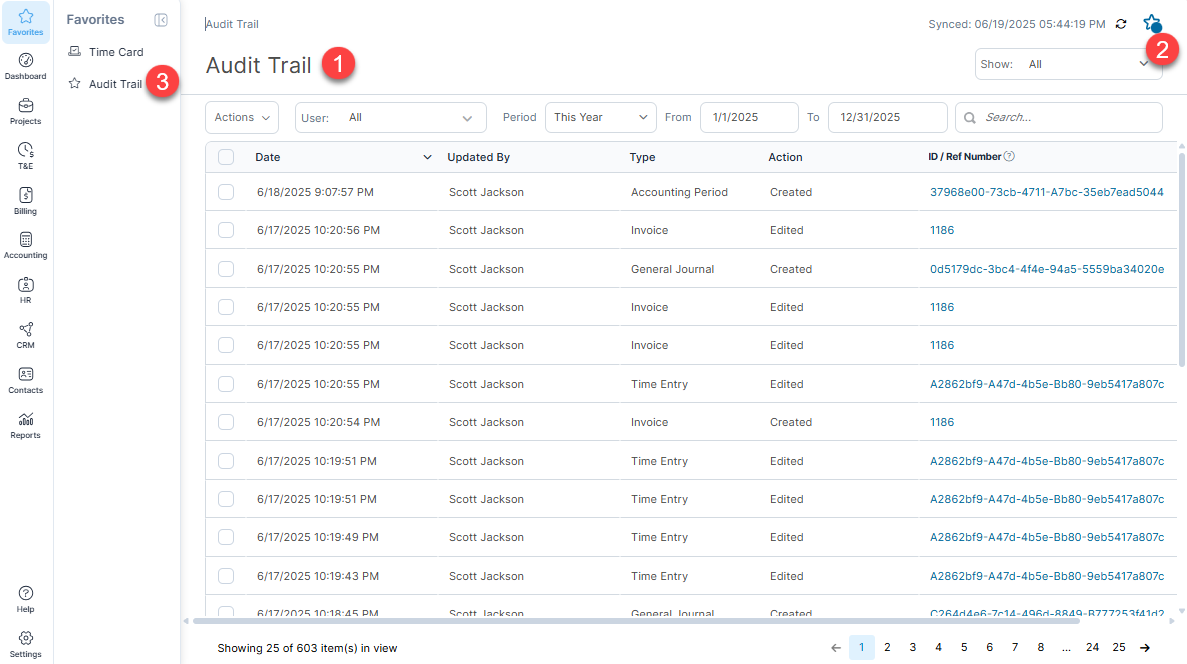1187x664 pixels.
Task: Check the Accounting Period Created row
Action: (226, 192)
